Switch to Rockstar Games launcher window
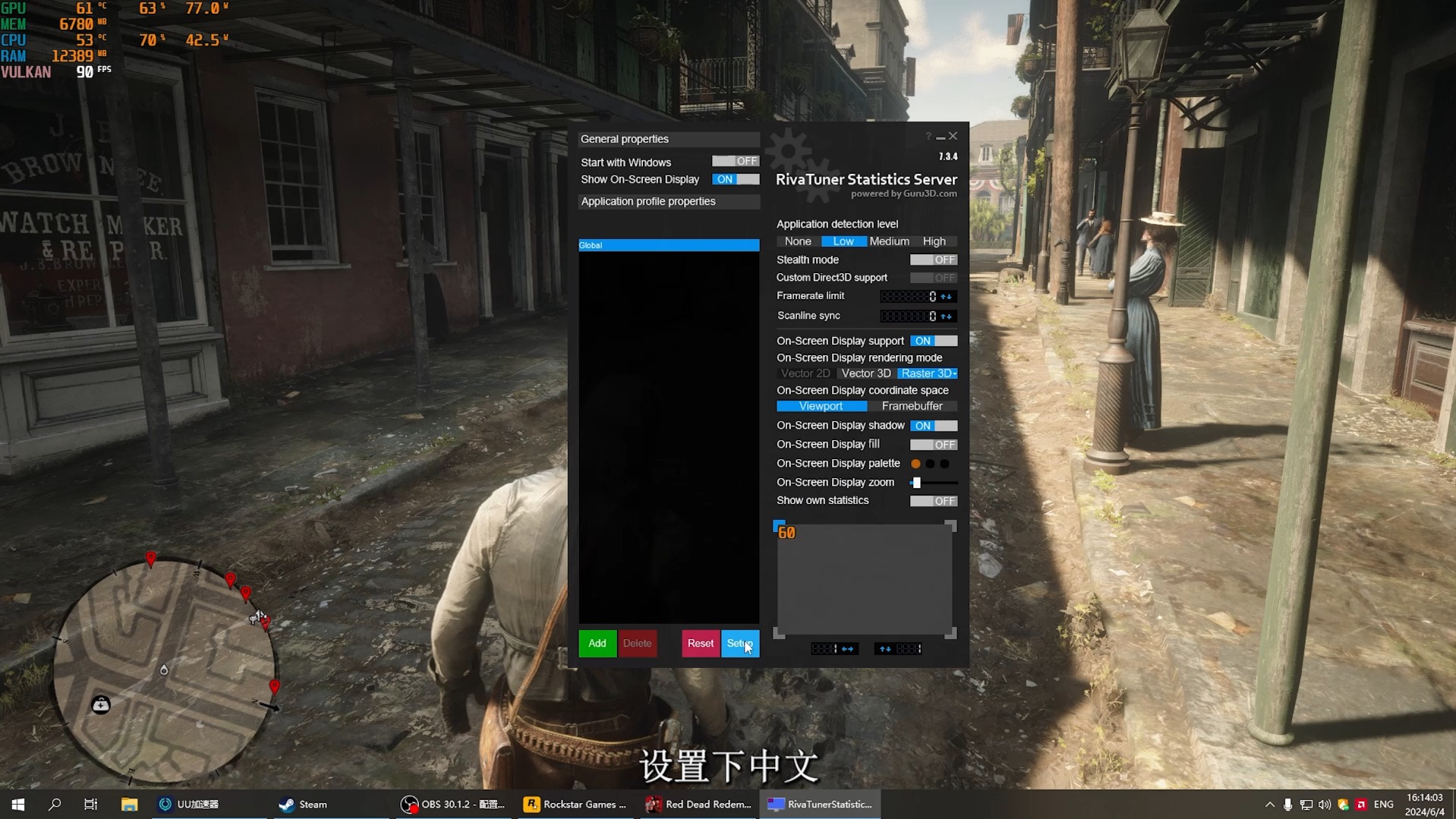 575,805
